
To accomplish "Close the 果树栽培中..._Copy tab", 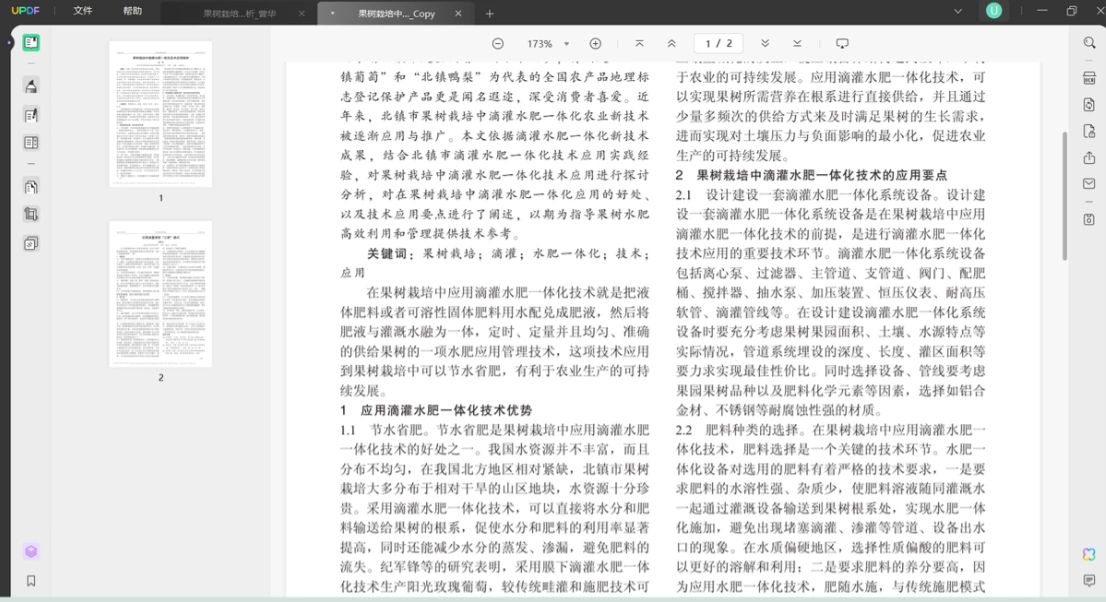I will 458,13.
